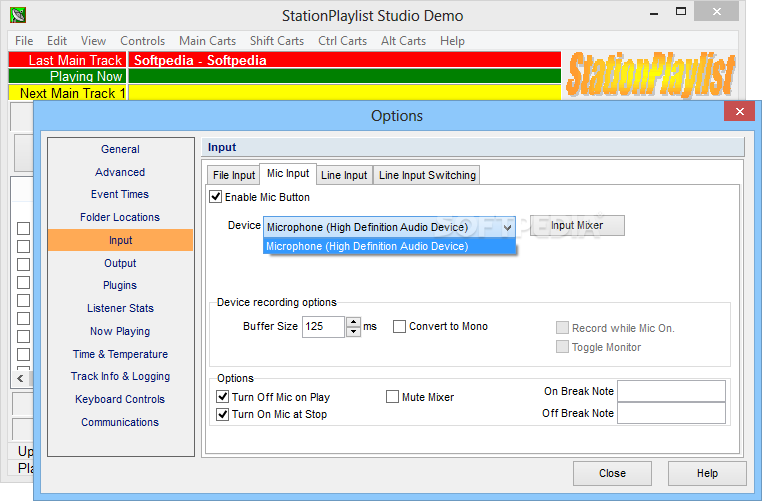762x501 pixels.
Task: Toggle Record while Mic On checkbox
Action: [x=562, y=328]
